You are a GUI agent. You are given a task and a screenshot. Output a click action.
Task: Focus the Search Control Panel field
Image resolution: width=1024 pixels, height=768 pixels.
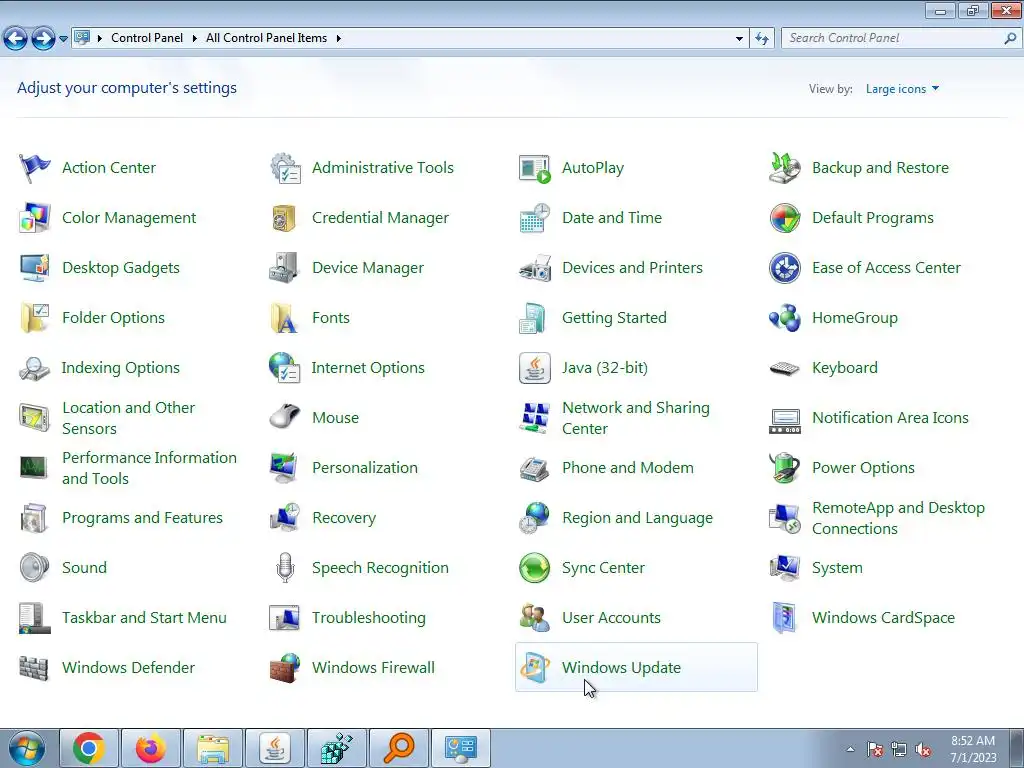pos(902,39)
